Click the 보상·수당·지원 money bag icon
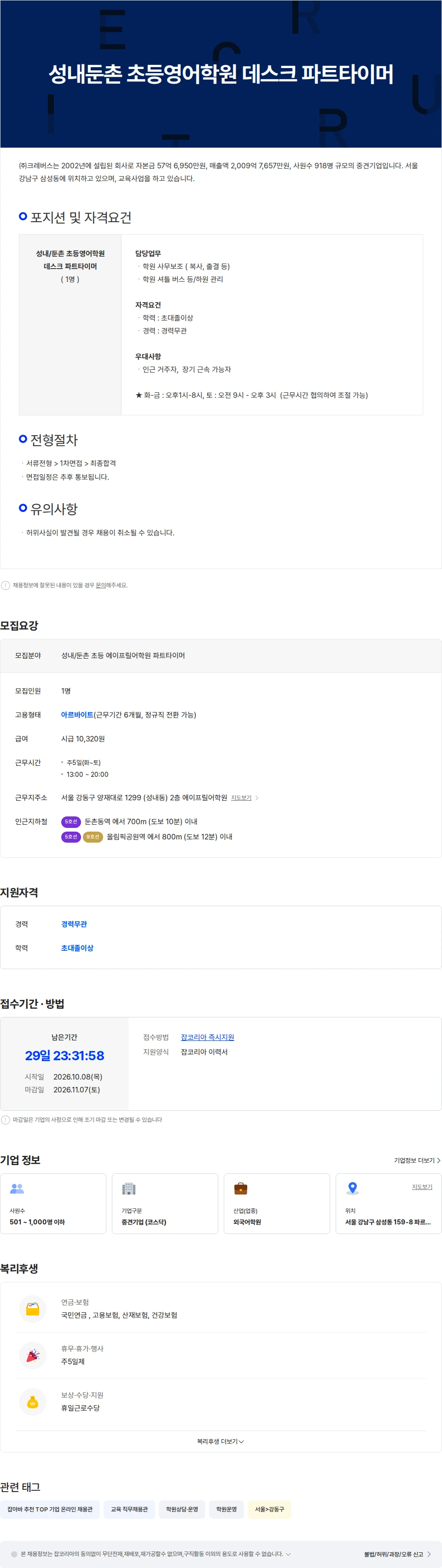 pyautogui.click(x=33, y=1401)
